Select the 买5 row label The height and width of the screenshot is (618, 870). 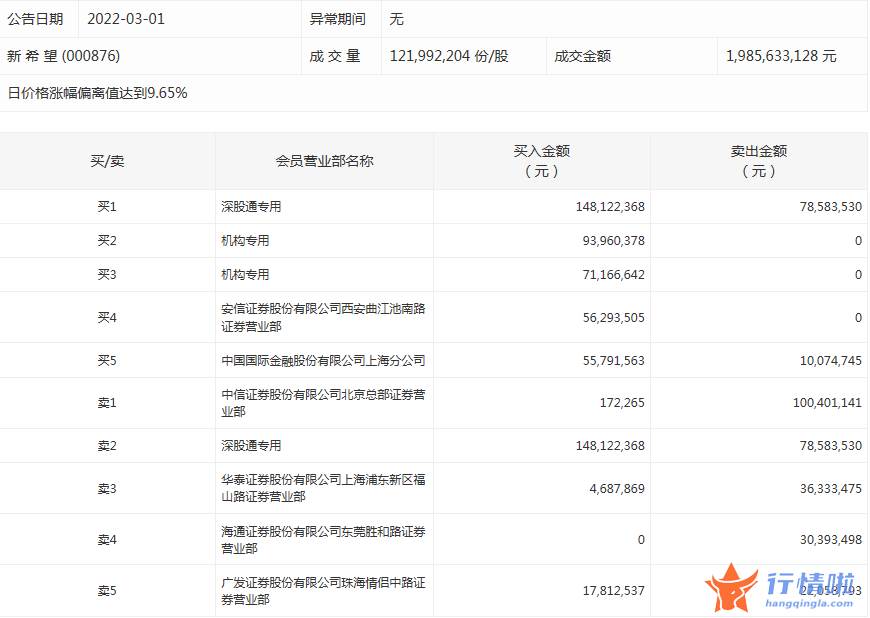(x=107, y=361)
